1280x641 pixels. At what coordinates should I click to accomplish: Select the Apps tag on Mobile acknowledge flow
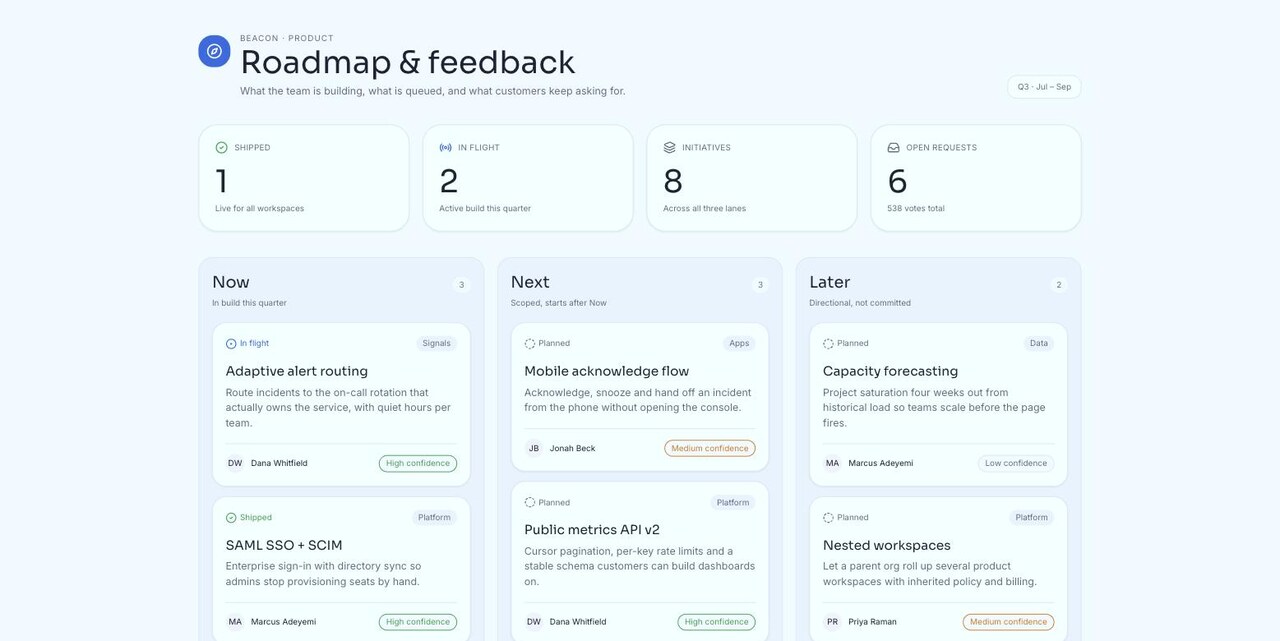tap(739, 343)
